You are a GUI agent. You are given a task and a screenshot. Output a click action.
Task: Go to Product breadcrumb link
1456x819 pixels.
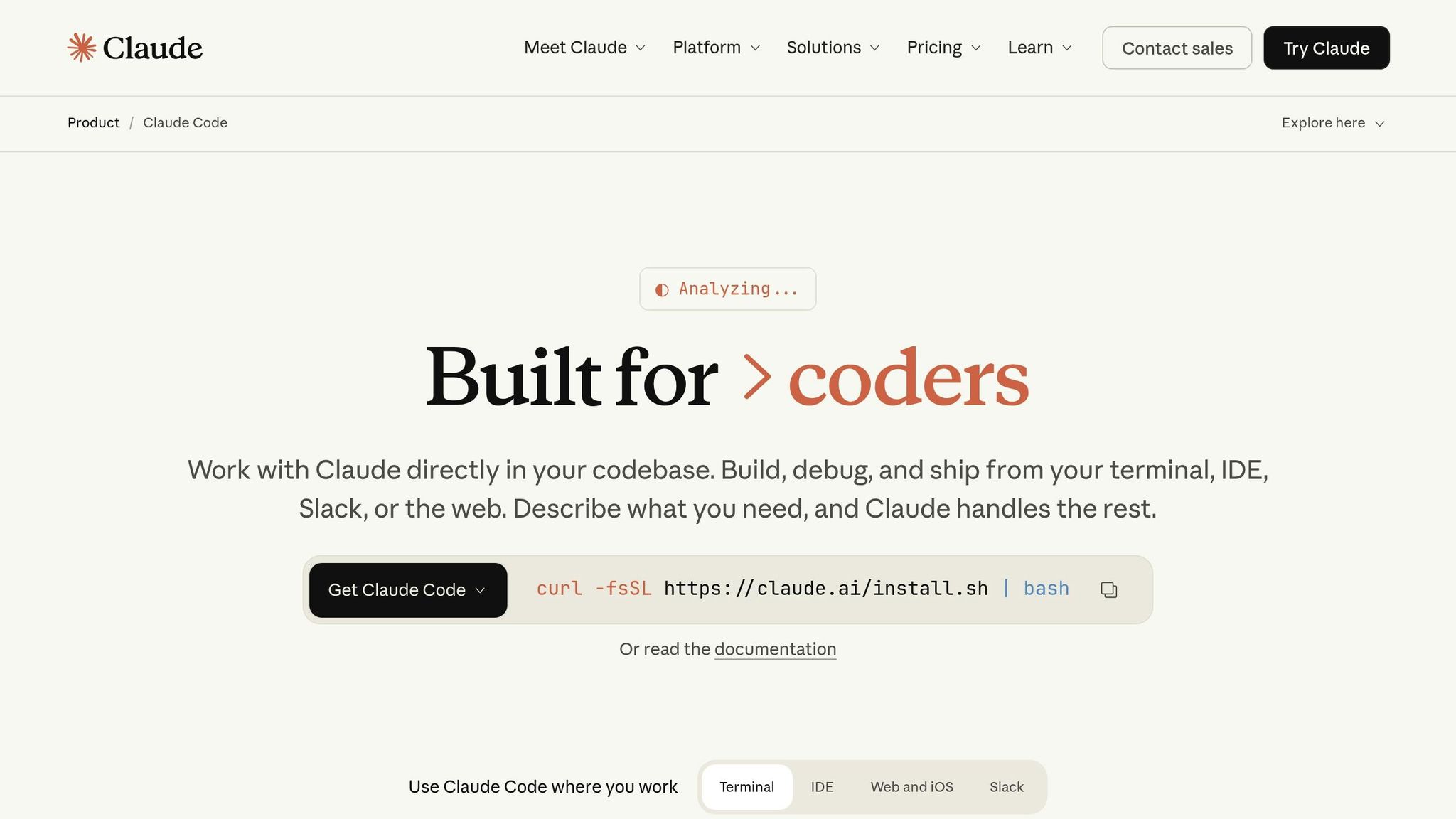[x=93, y=123]
